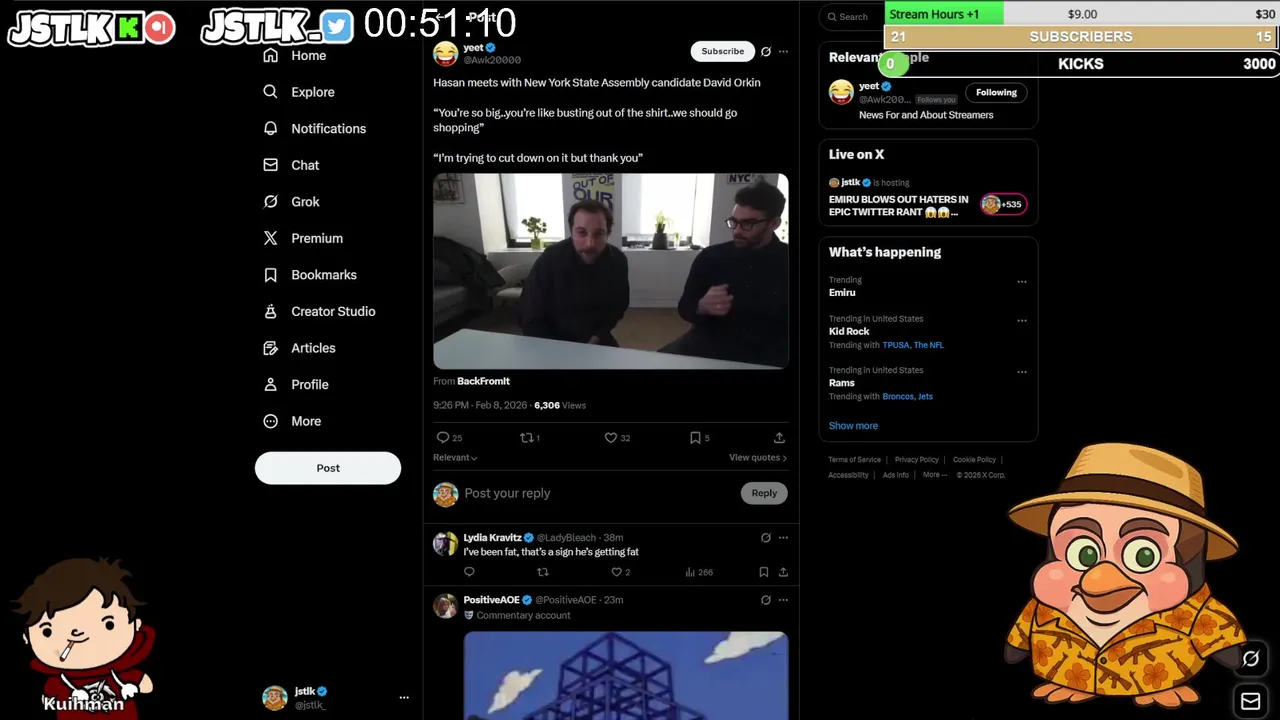1280x720 pixels.
Task: Click the Explore magnifier icon
Action: (x=270, y=91)
